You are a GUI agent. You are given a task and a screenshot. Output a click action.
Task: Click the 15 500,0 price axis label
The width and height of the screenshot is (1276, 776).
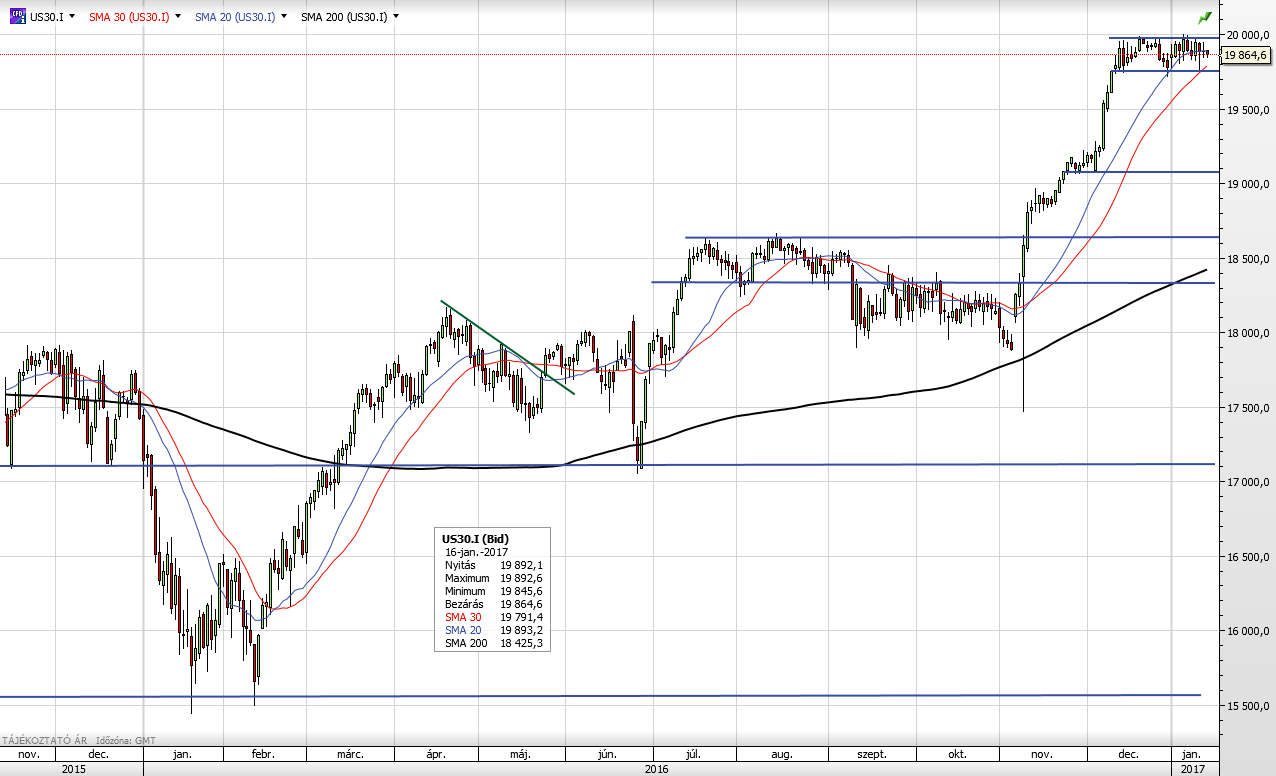pos(1247,706)
